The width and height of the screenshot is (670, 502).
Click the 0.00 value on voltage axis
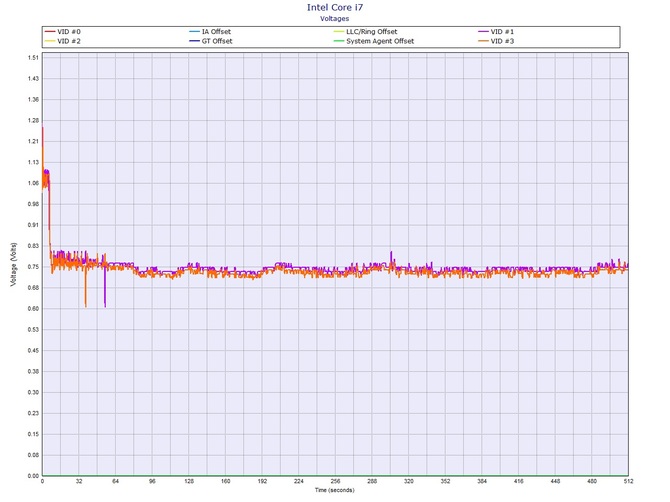click(x=33, y=476)
